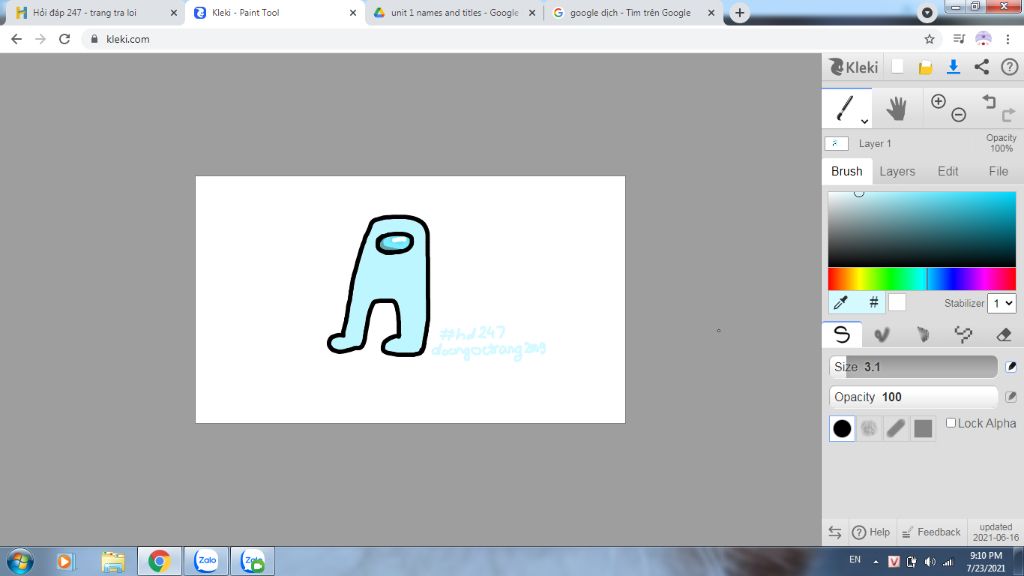The height and width of the screenshot is (576, 1024).
Task: Click the kleki.com address bar
Action: click(x=503, y=39)
